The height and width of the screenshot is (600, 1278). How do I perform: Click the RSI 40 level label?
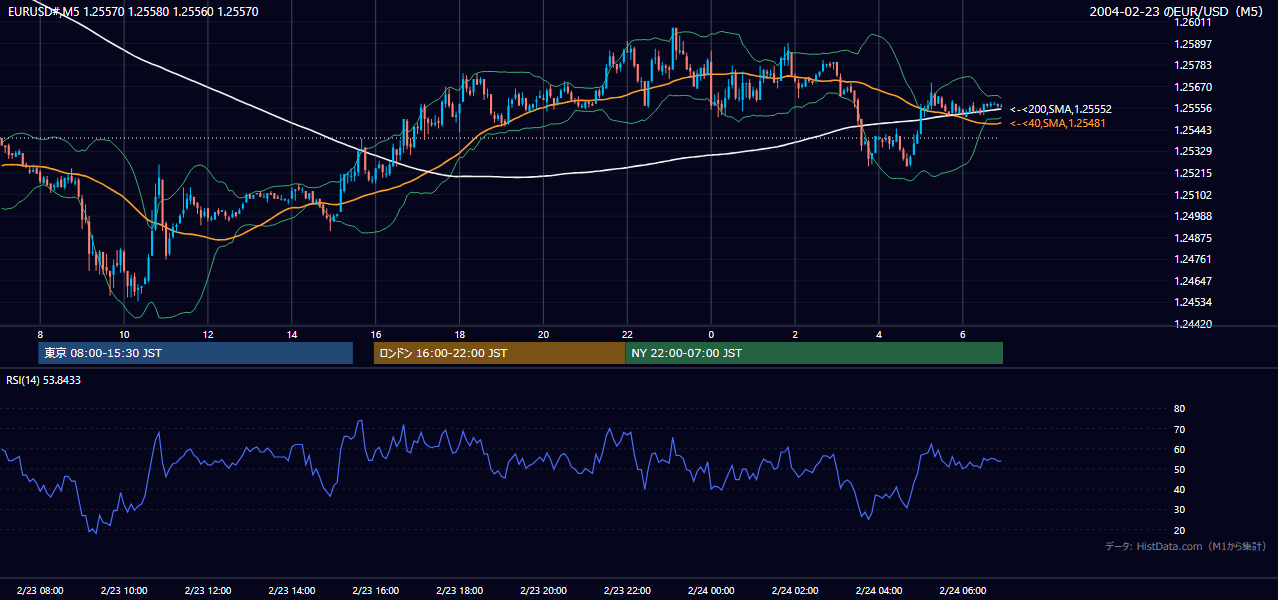point(1179,489)
